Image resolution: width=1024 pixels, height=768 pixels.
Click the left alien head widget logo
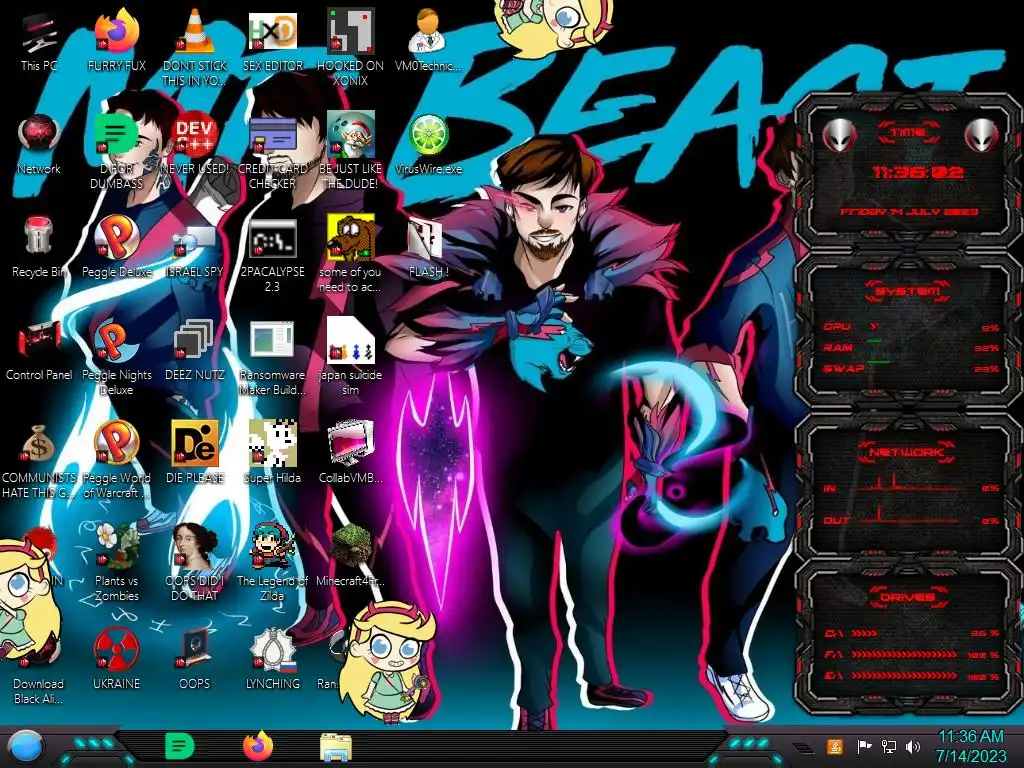[839, 135]
